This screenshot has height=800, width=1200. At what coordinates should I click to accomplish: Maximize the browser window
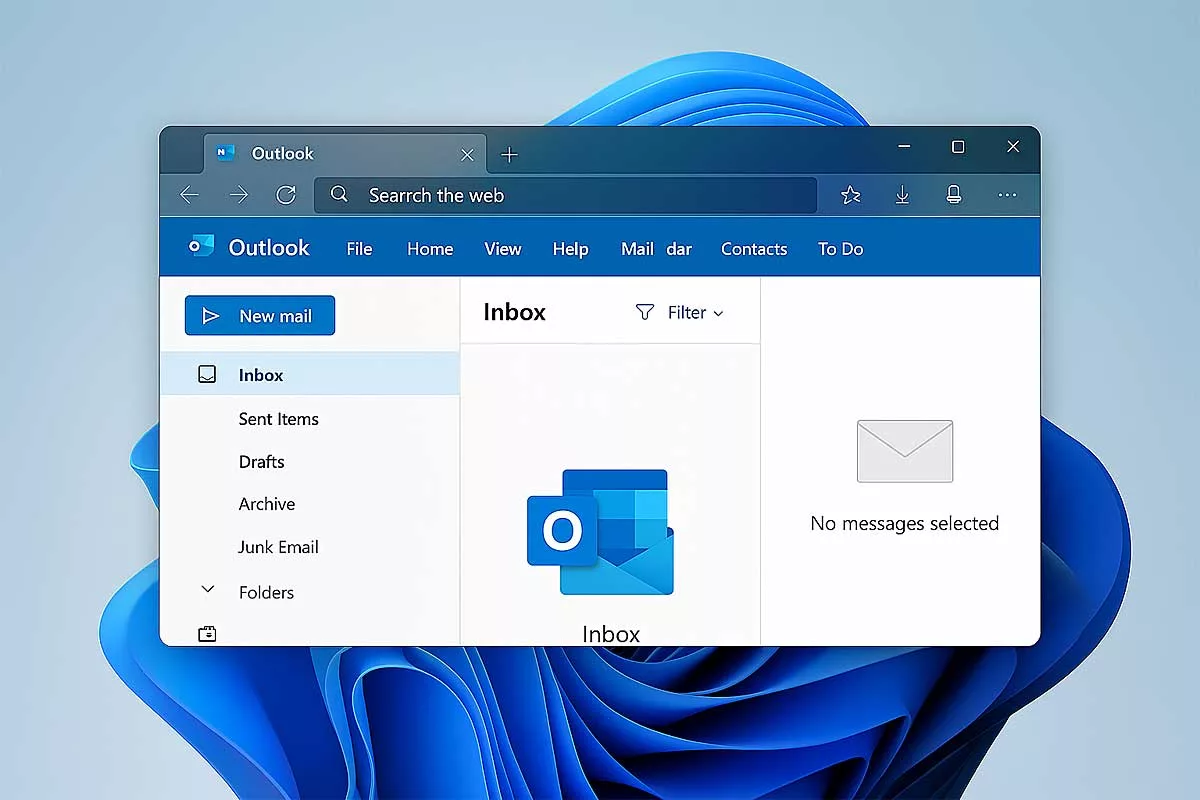pos(958,147)
